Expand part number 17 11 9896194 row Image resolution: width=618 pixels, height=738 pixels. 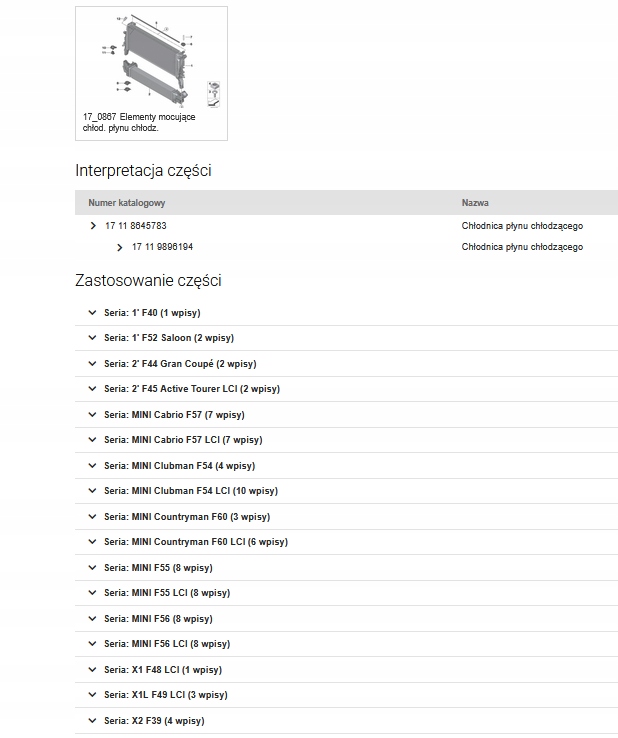coord(120,247)
